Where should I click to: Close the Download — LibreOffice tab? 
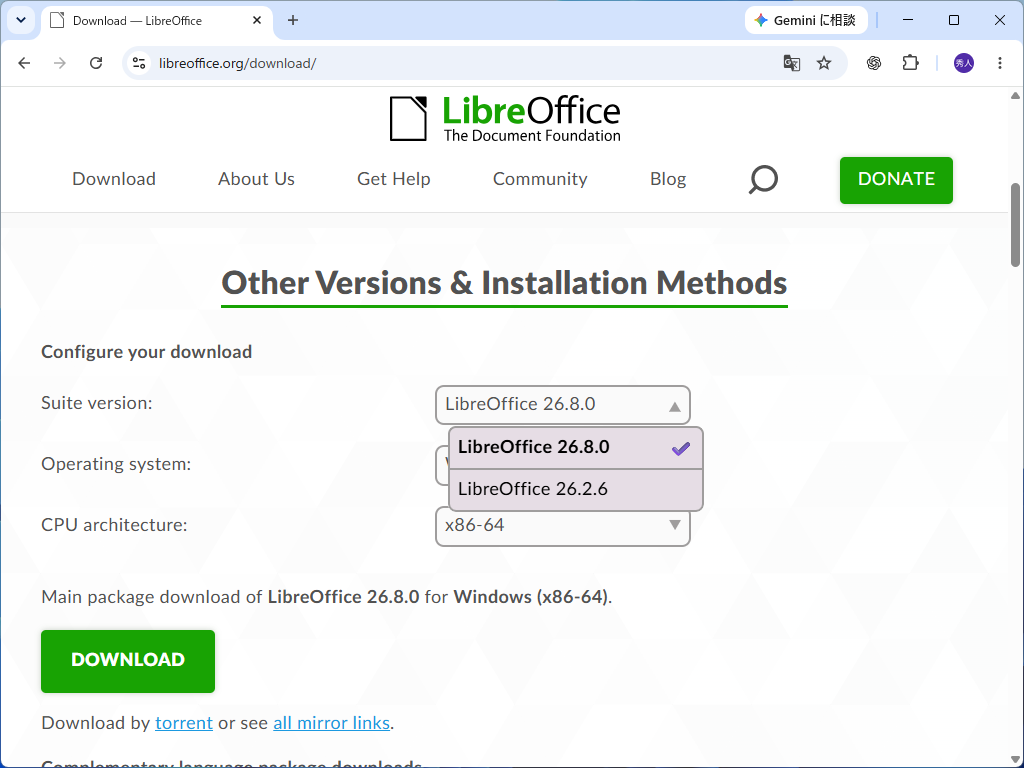click(257, 20)
